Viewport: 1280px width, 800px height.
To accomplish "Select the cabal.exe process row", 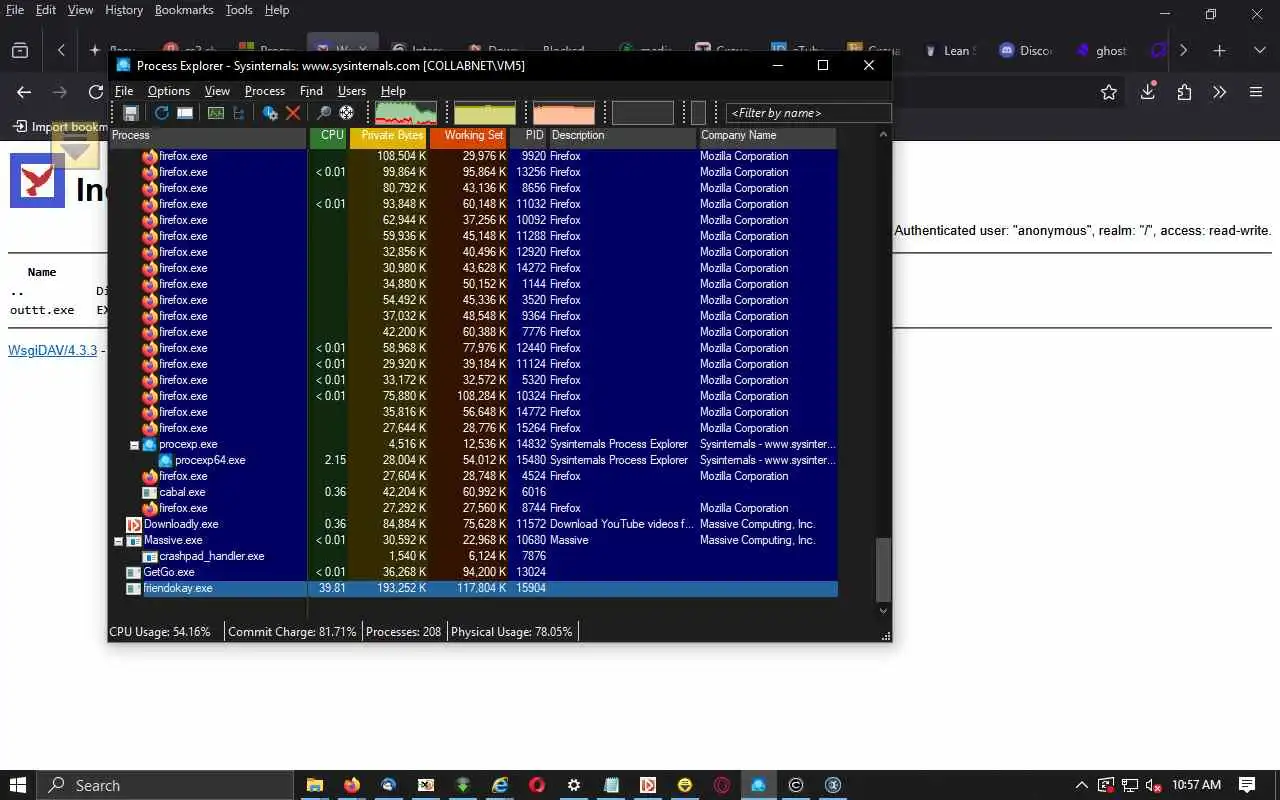I will (x=473, y=492).
